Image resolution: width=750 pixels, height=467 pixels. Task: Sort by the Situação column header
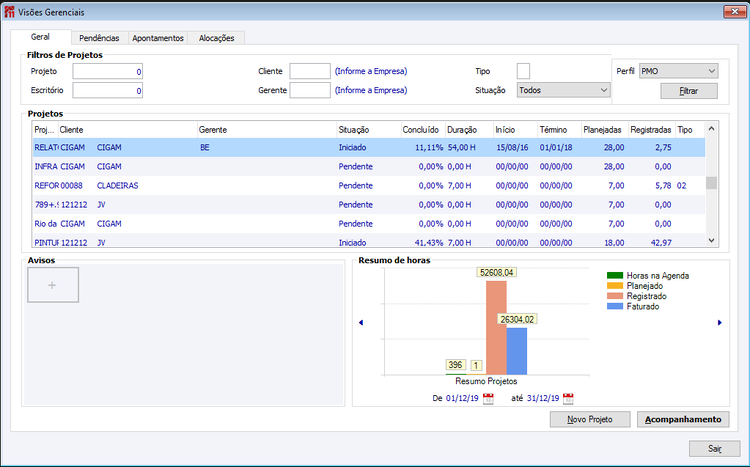click(x=369, y=130)
